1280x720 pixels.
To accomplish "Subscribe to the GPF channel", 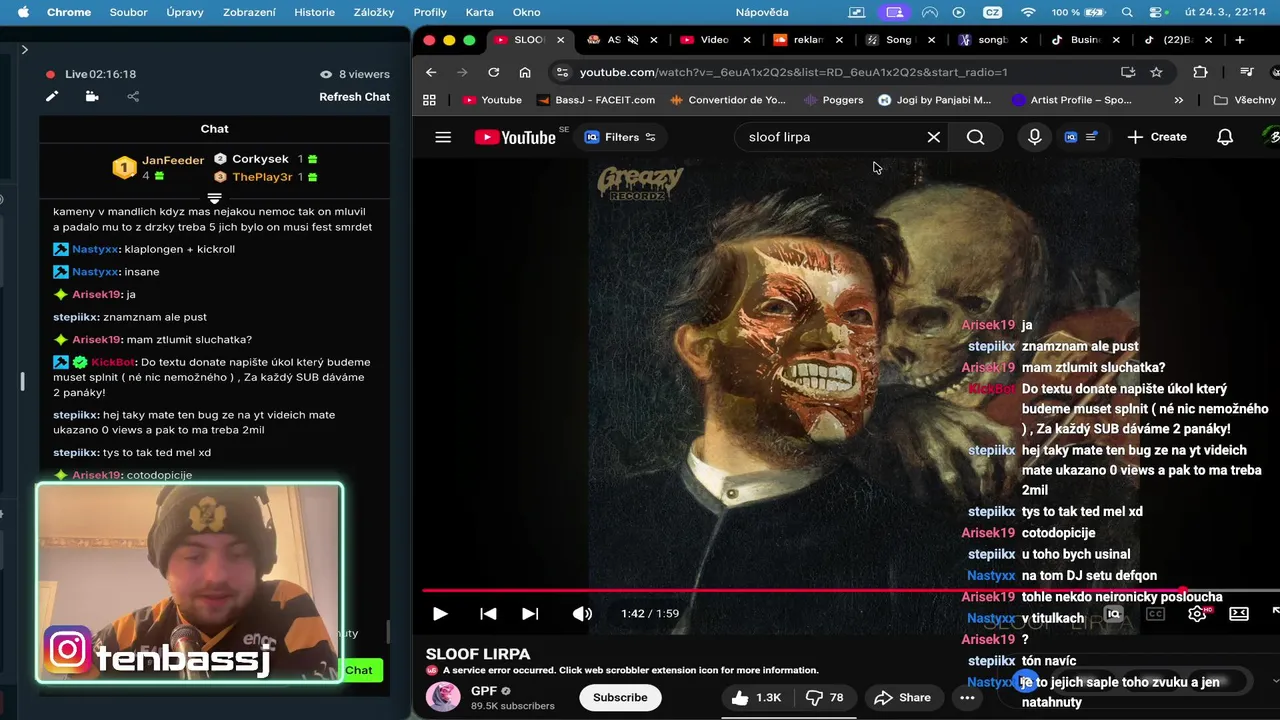I will [620, 698].
